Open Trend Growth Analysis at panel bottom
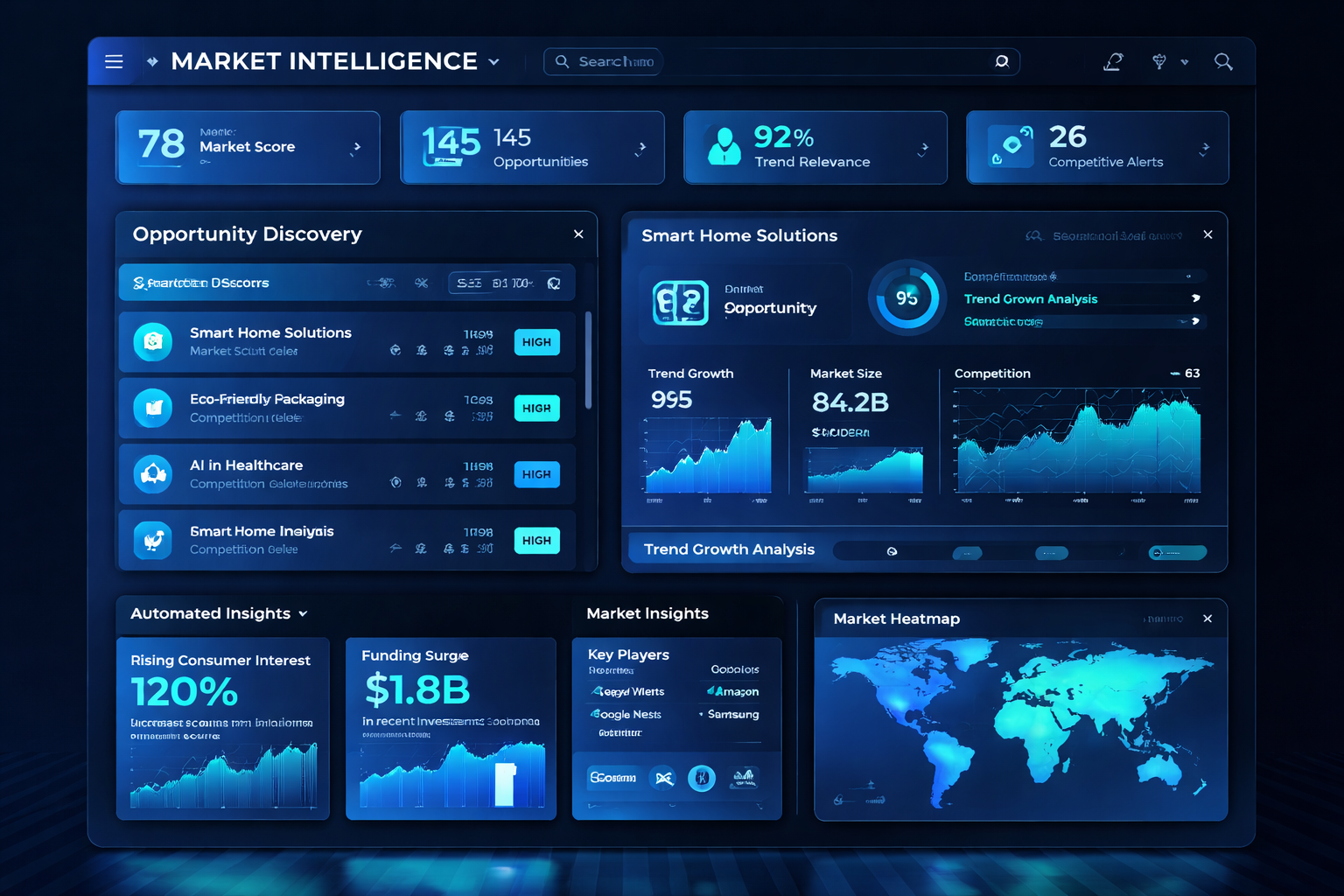 [728, 549]
